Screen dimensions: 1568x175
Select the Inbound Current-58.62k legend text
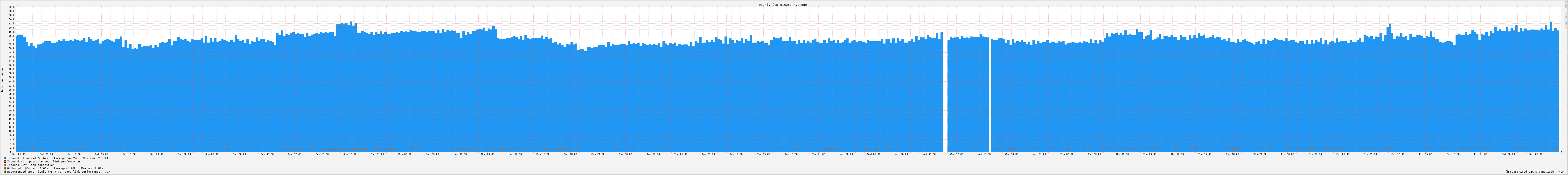click(58, 158)
